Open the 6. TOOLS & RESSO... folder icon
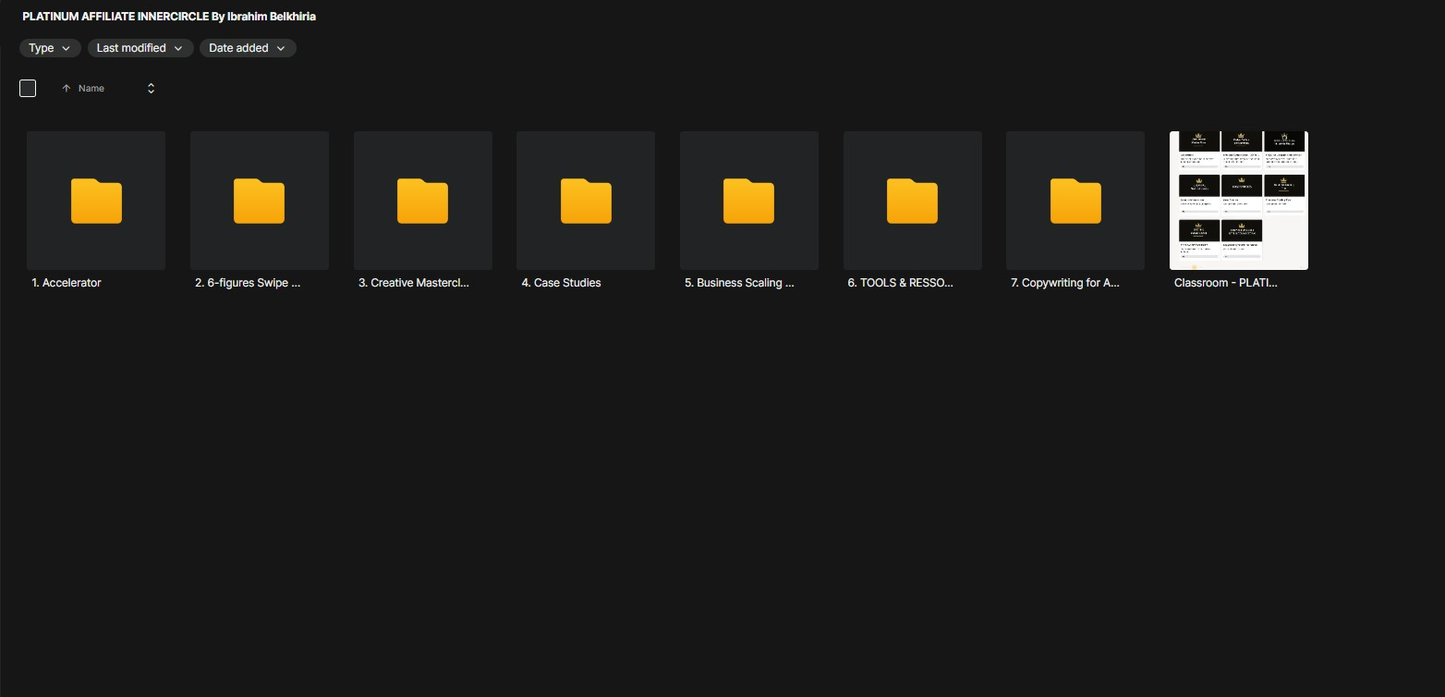 pos(913,200)
